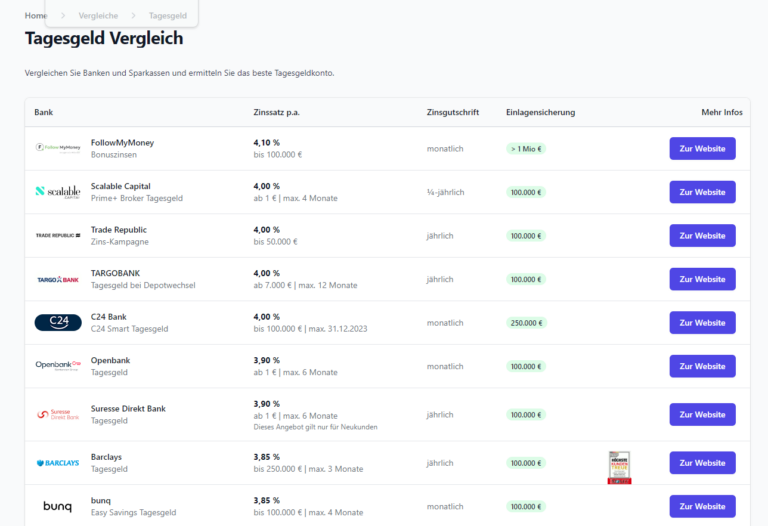Click the Einlagensicherung column header
768x526 pixels.
pos(540,112)
